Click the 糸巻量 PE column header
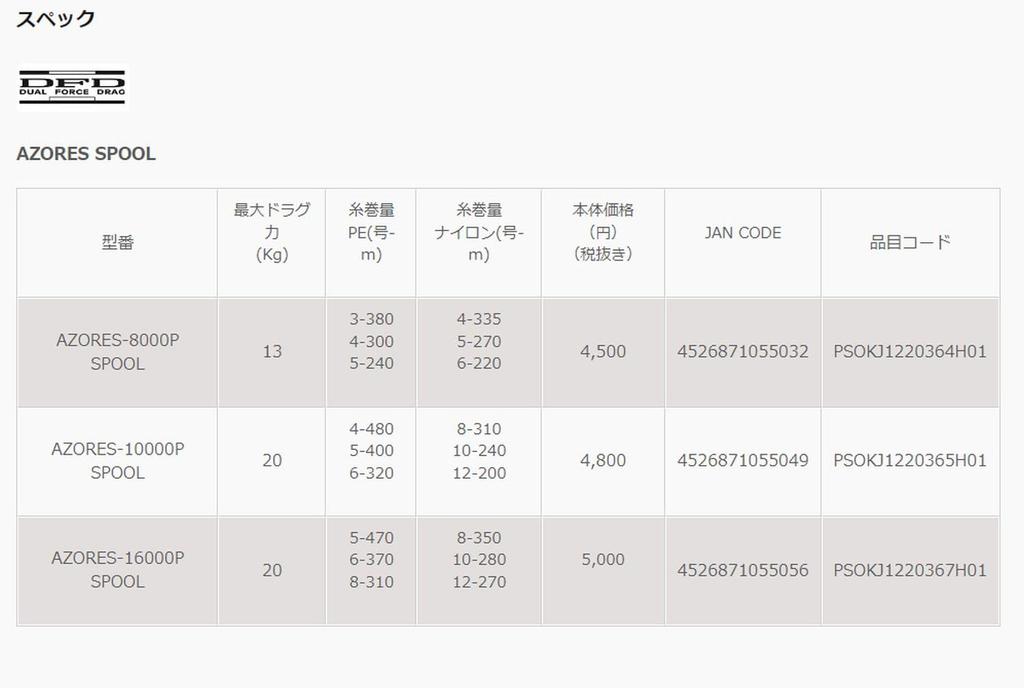Viewport: 1024px width, 688px height. pos(371,232)
